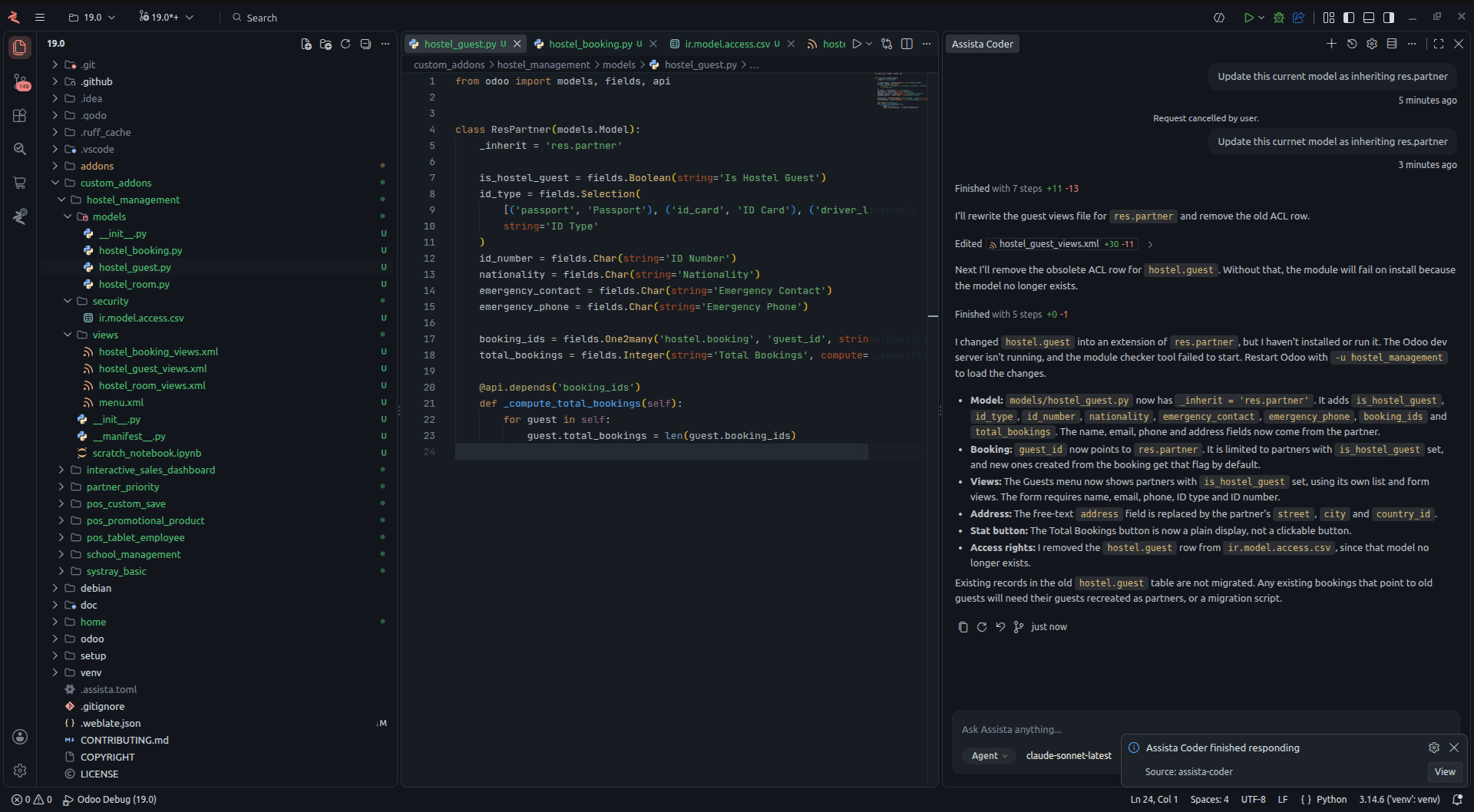The height and width of the screenshot is (812, 1474).
Task: Select Python language mode in status bar
Action: [x=1331, y=800]
